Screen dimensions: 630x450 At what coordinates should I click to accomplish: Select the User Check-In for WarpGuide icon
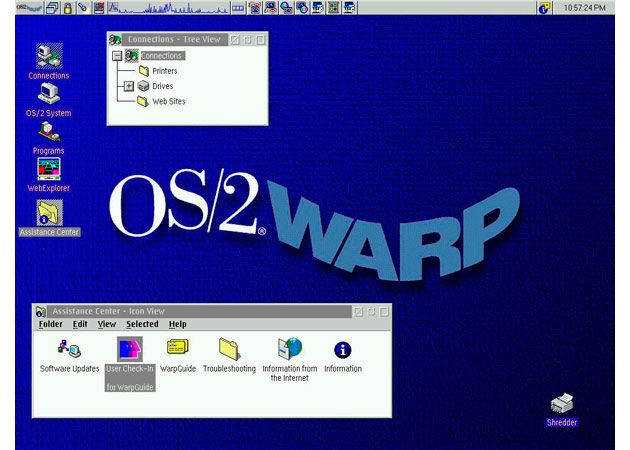point(130,349)
